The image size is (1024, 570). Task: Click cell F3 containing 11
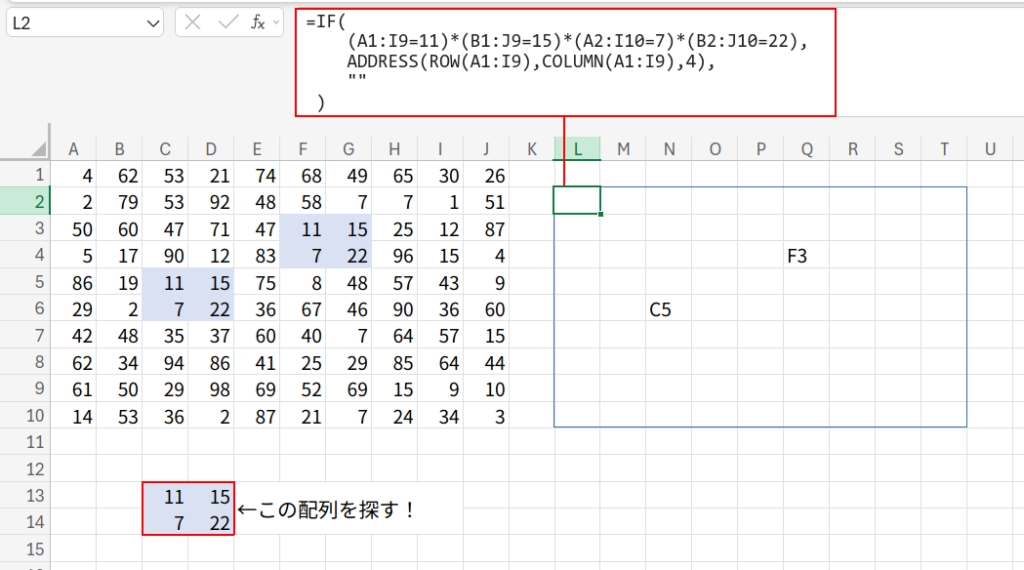(302, 229)
